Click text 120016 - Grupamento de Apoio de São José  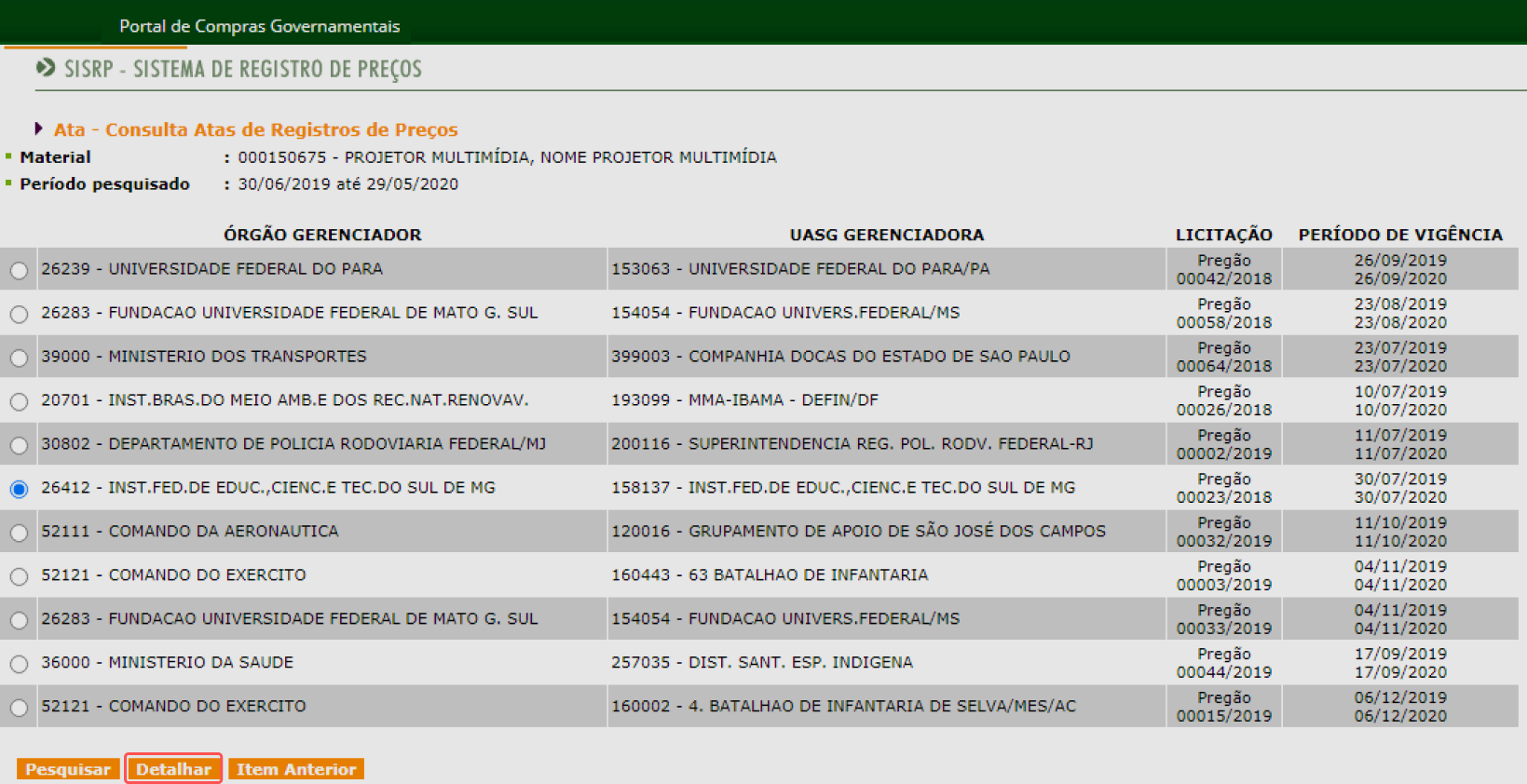[858, 532]
